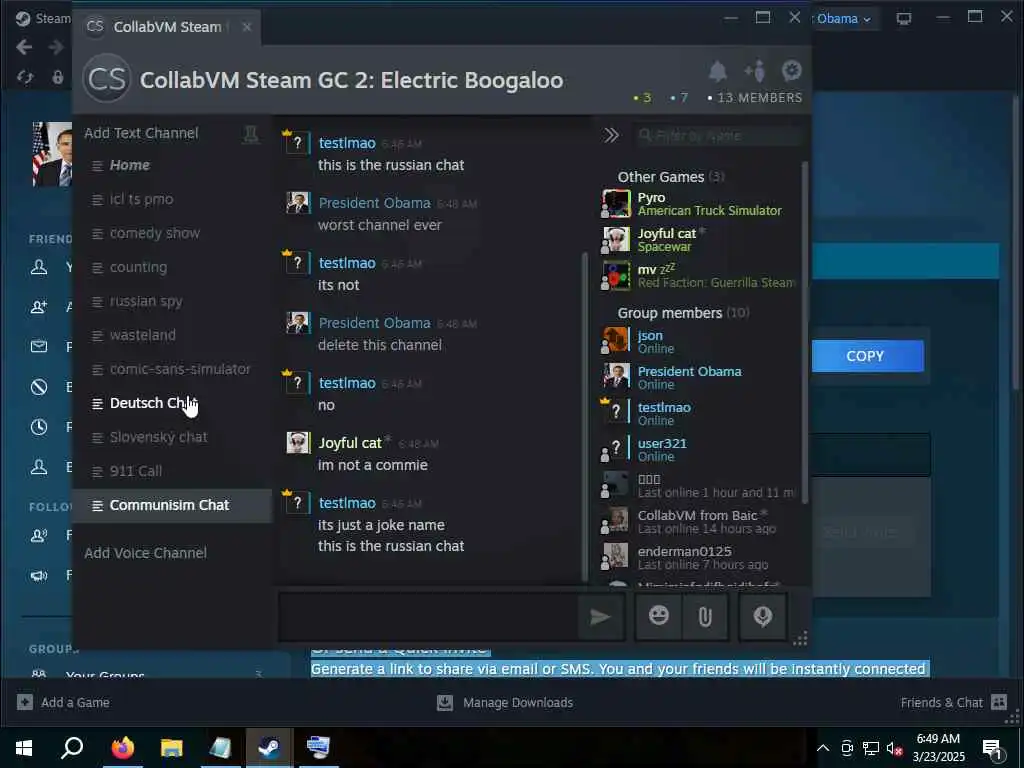Image resolution: width=1024 pixels, height=768 pixels.
Task: Click Add Voice Channel
Action: [145, 553]
